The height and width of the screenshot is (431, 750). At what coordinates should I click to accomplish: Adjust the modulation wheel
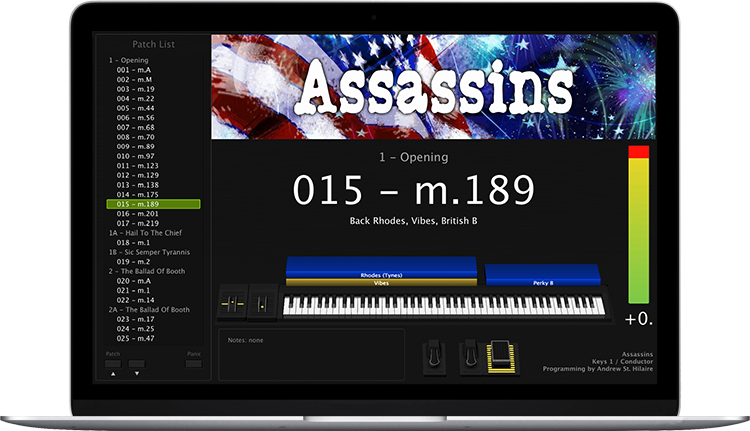click(x=263, y=303)
